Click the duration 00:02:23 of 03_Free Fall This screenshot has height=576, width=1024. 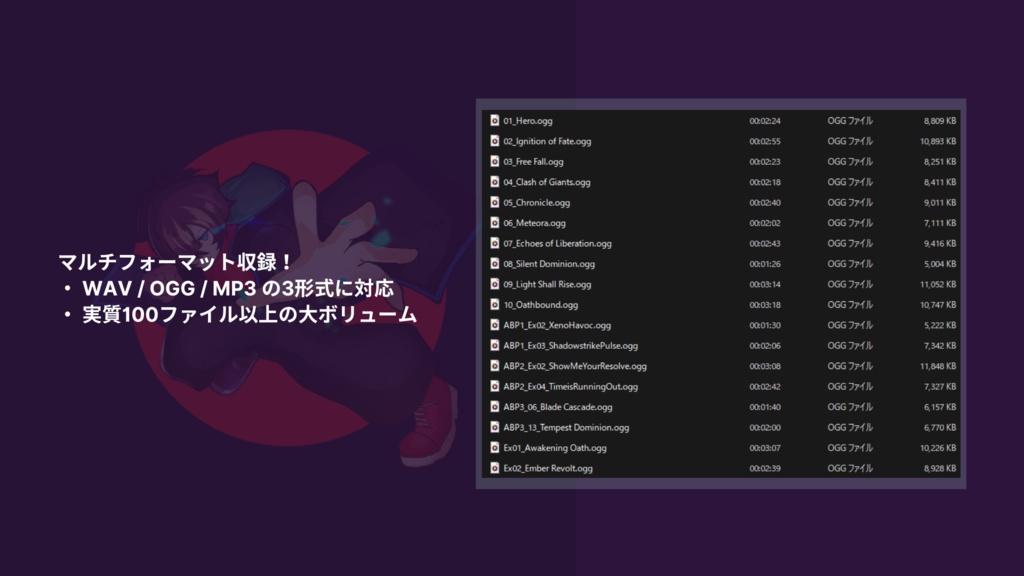(765, 161)
